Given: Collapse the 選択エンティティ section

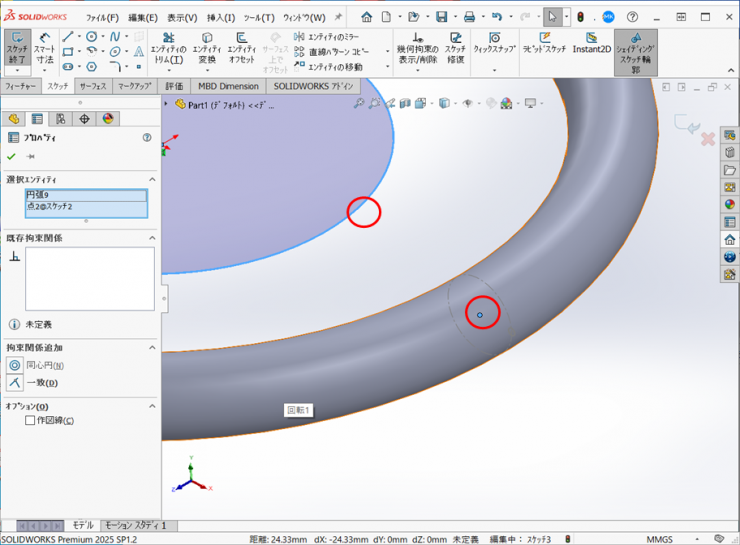Looking at the screenshot, I should (x=152, y=179).
